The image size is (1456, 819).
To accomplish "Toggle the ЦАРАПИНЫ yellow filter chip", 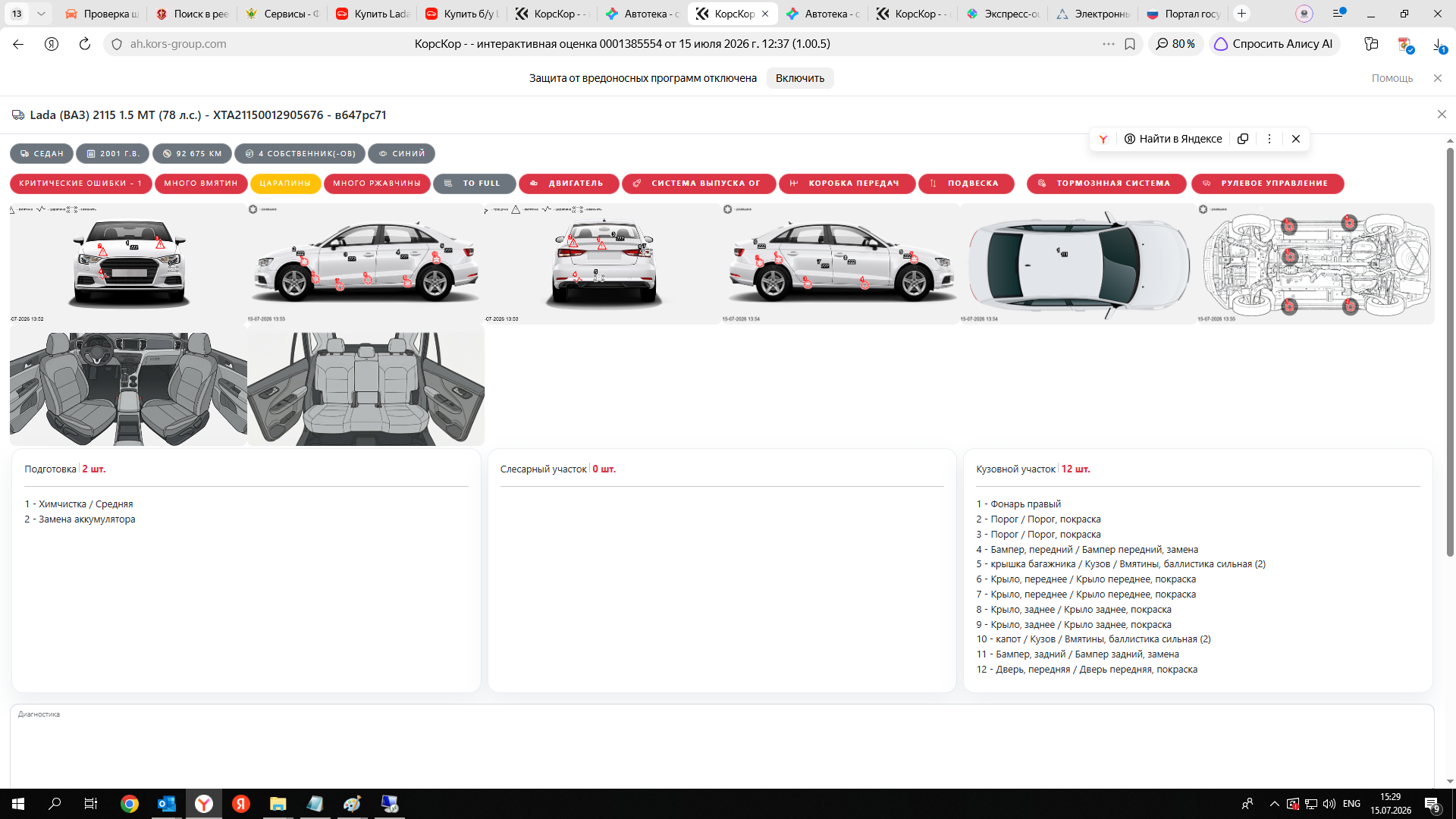I will point(285,184).
